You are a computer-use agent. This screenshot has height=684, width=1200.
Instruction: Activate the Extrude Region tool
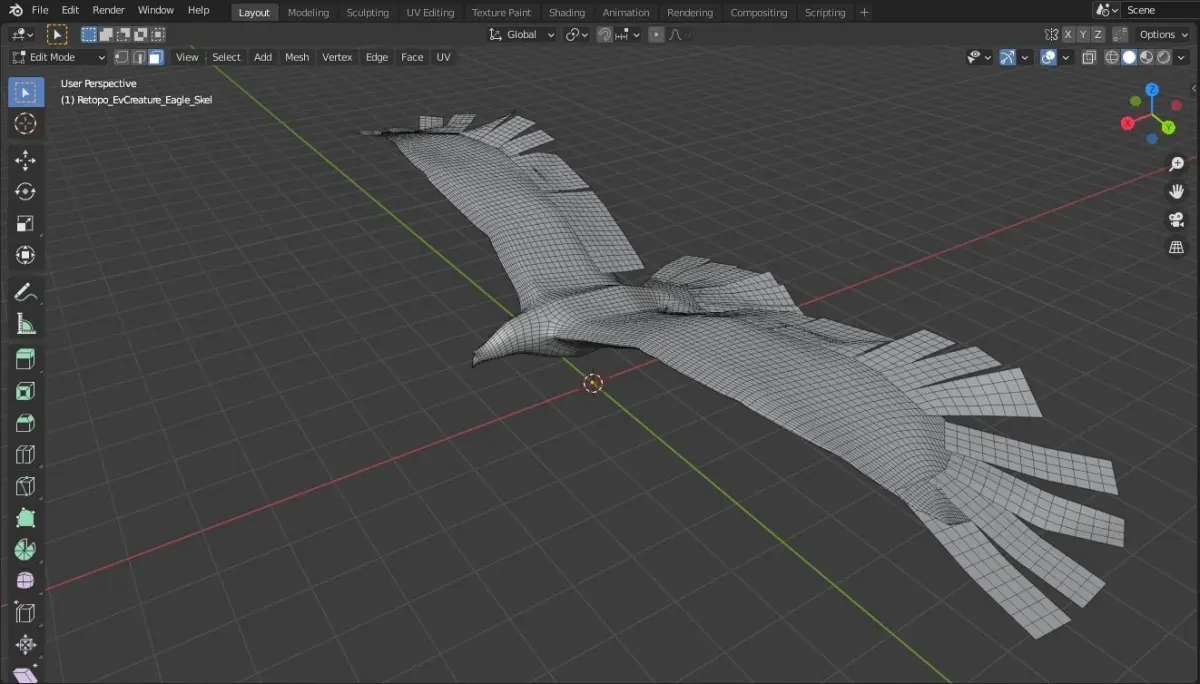(26, 360)
